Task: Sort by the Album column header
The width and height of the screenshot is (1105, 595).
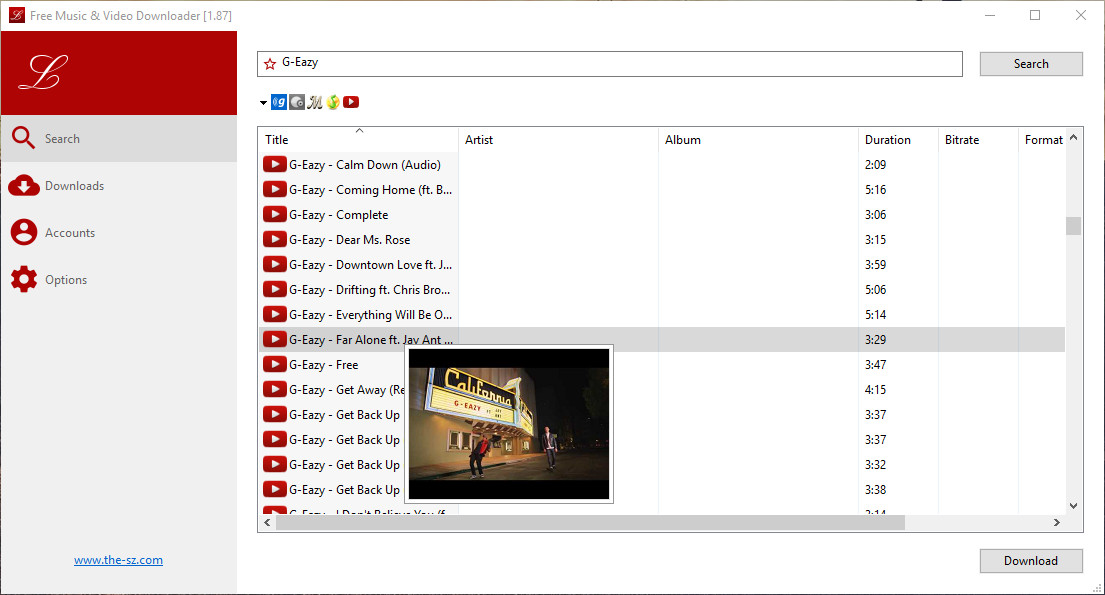Action: click(758, 140)
